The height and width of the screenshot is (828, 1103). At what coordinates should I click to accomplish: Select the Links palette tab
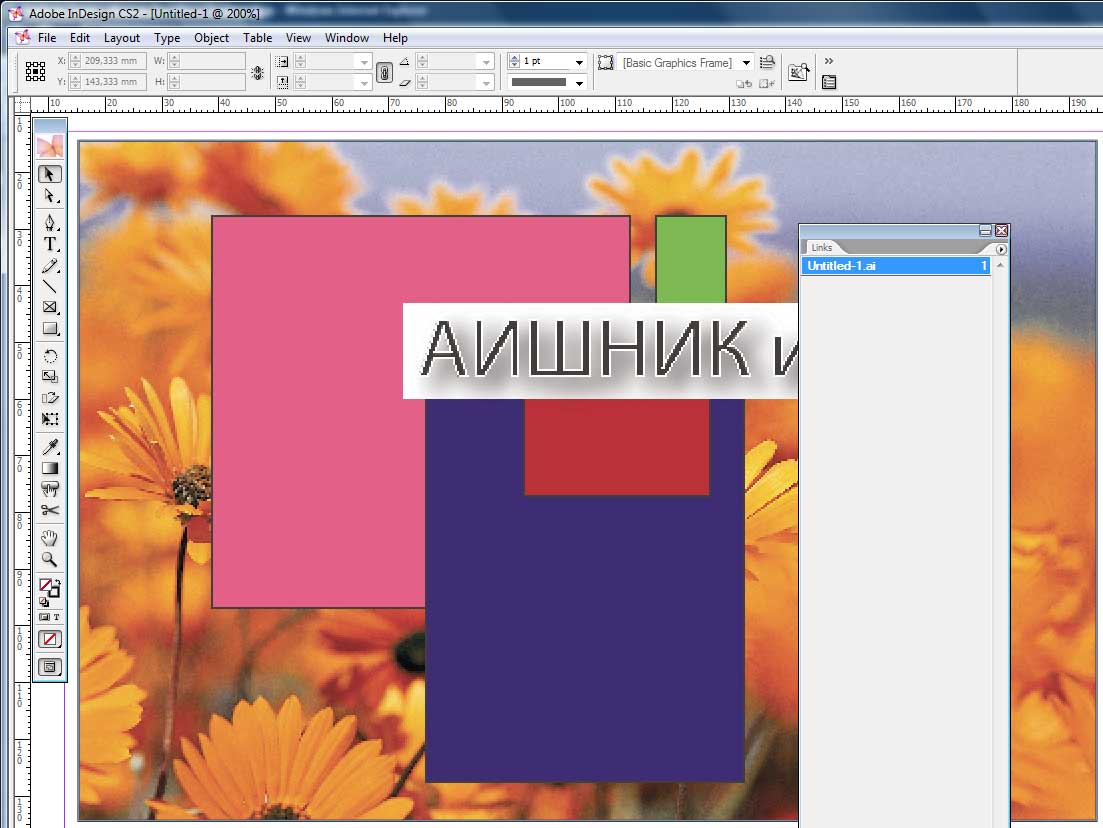[822, 248]
